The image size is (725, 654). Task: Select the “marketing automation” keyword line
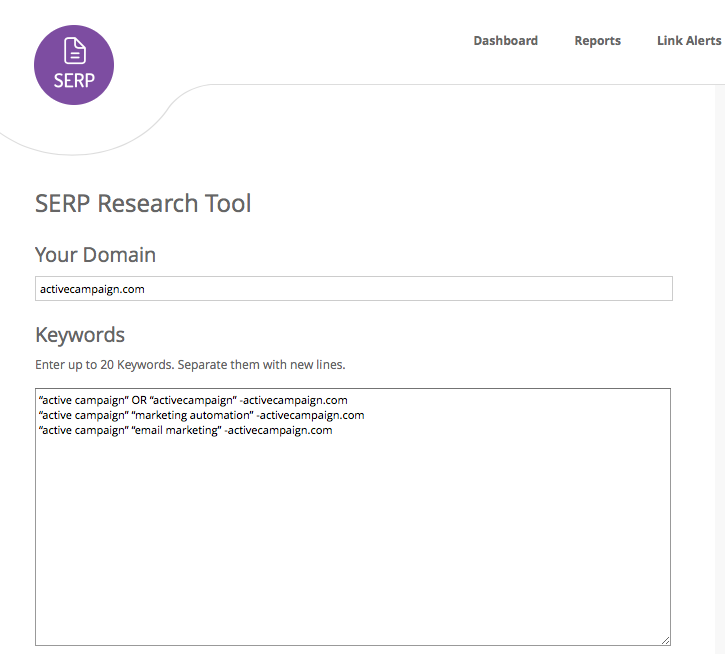[x=202, y=415]
